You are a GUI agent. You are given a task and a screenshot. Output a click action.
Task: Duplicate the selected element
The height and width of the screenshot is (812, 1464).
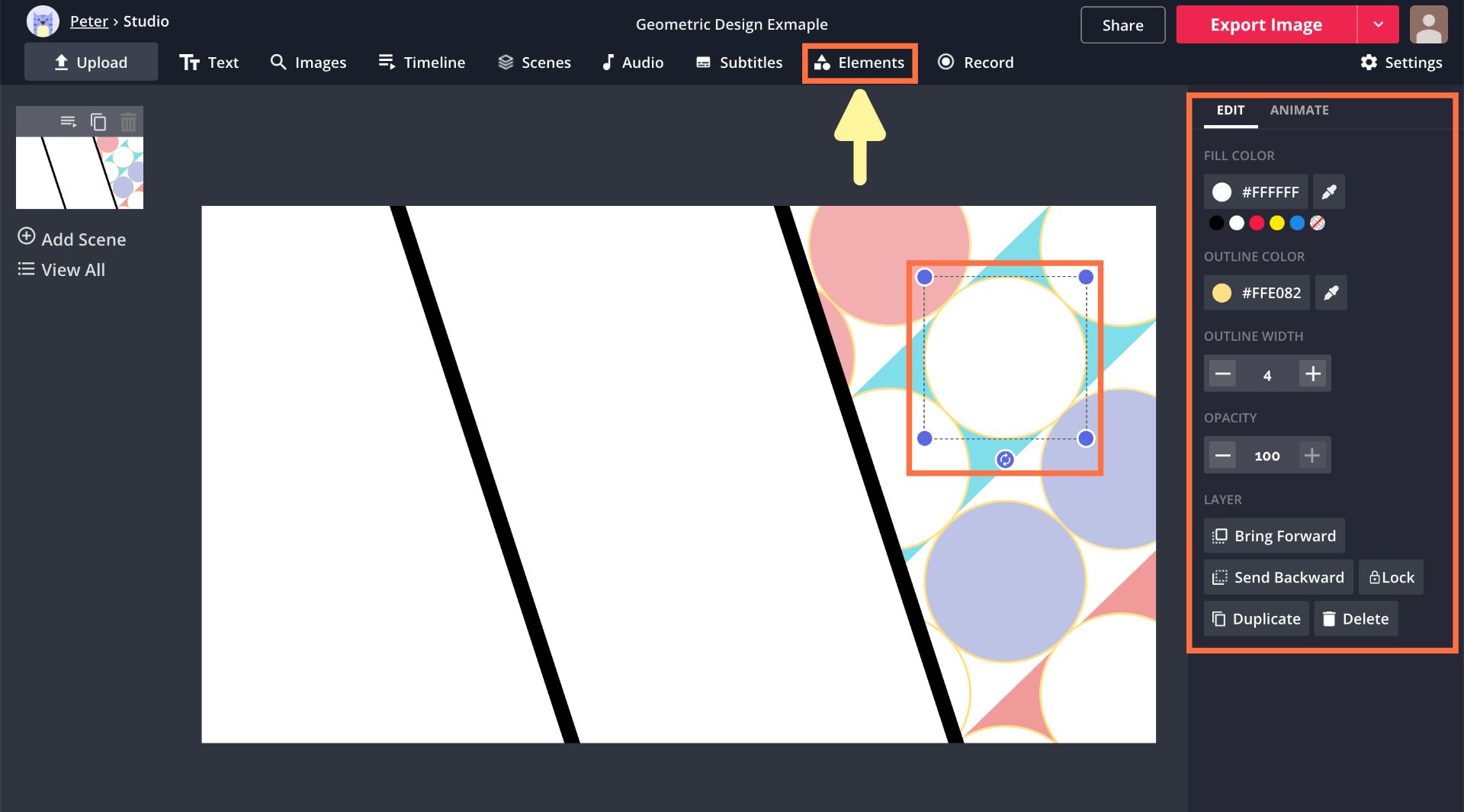click(x=1257, y=618)
